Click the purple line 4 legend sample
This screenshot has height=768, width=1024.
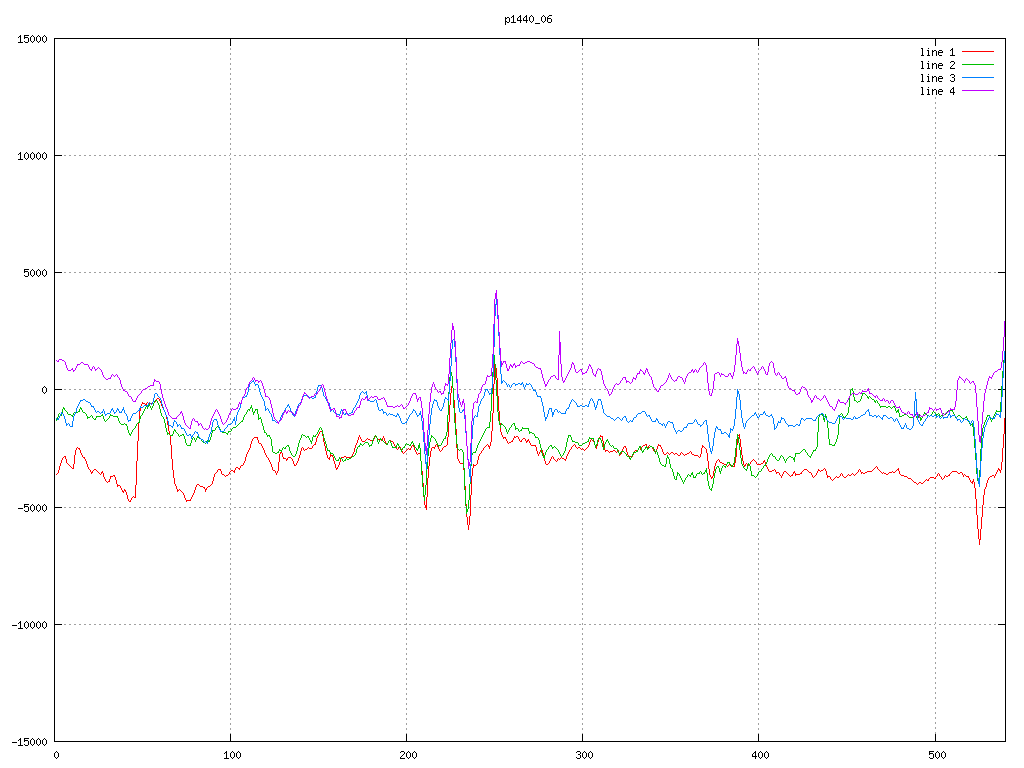(x=978, y=91)
